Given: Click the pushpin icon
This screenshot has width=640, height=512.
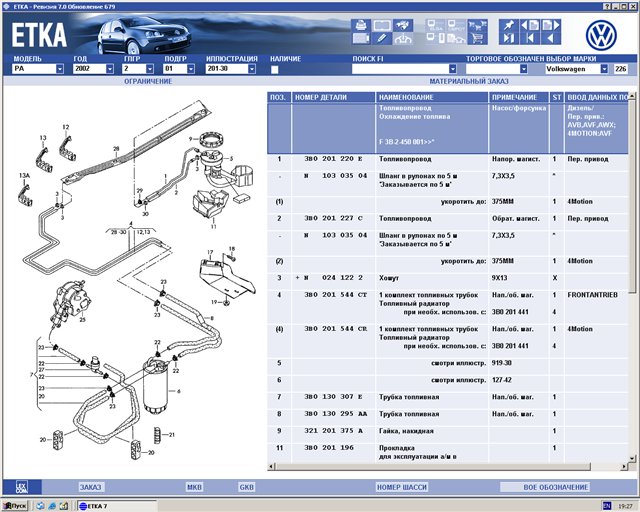Looking at the screenshot, I should coord(509,25).
